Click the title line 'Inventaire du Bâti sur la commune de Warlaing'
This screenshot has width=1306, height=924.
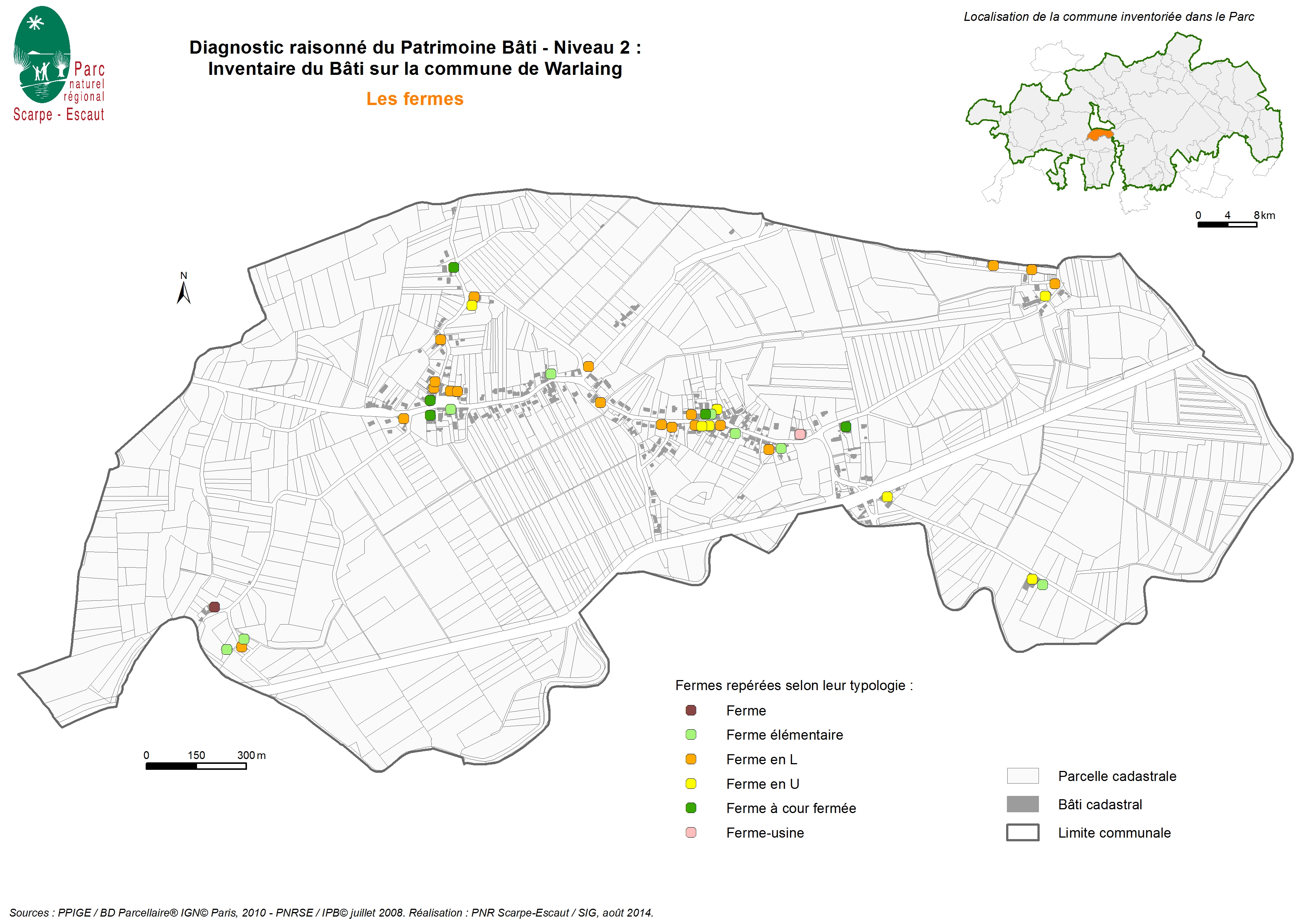tap(415, 69)
